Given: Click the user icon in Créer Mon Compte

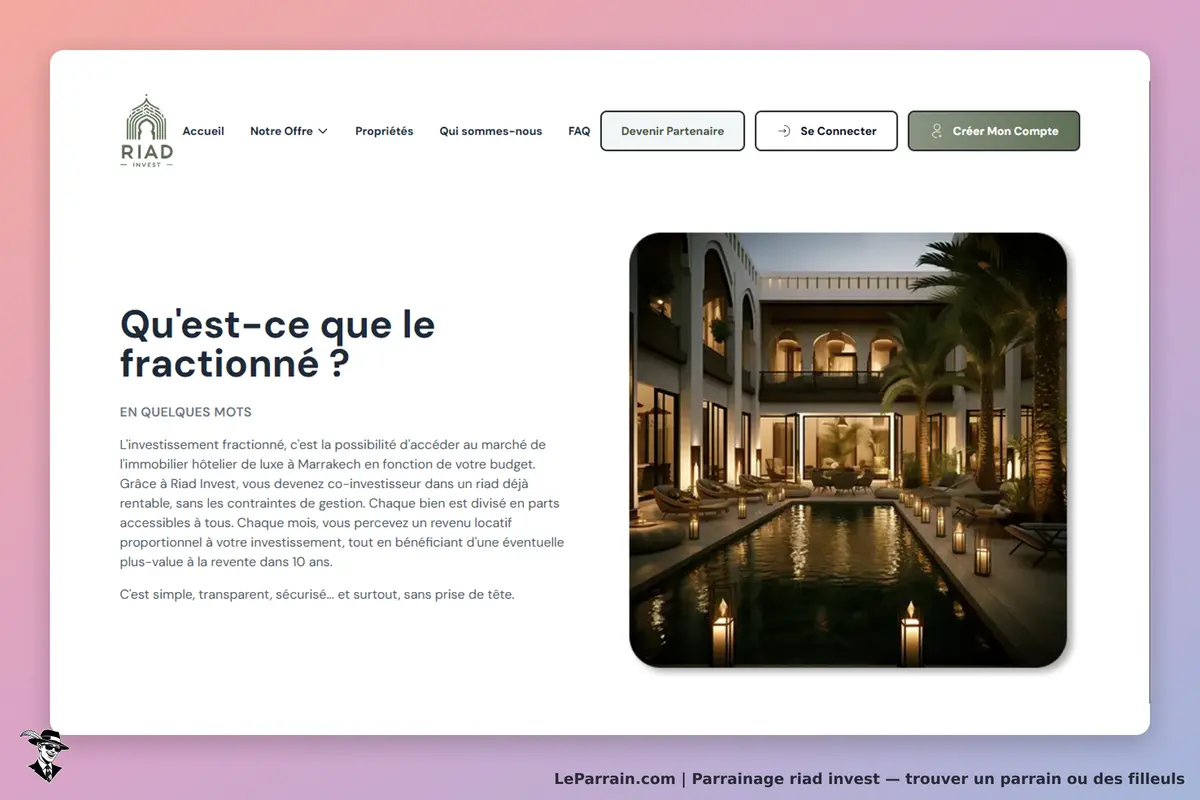Looking at the screenshot, I should tap(937, 131).
